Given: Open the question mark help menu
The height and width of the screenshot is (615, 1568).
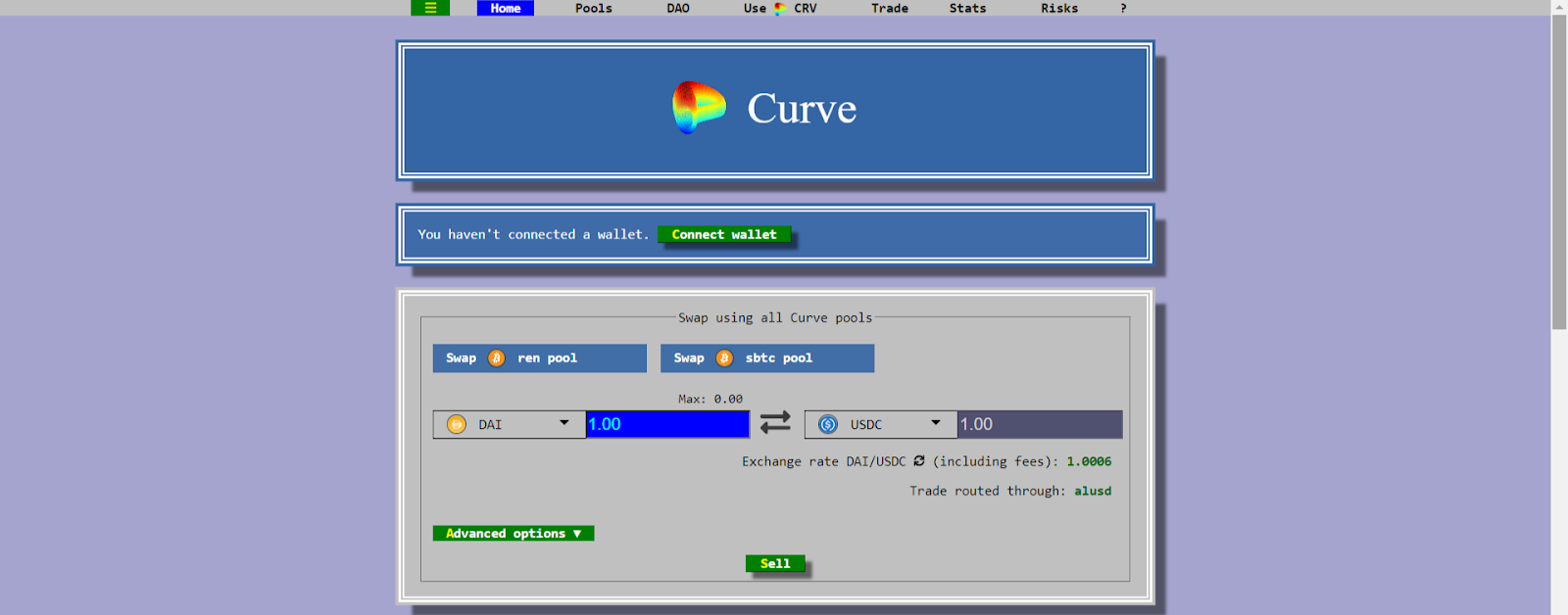Looking at the screenshot, I should tap(1123, 8).
